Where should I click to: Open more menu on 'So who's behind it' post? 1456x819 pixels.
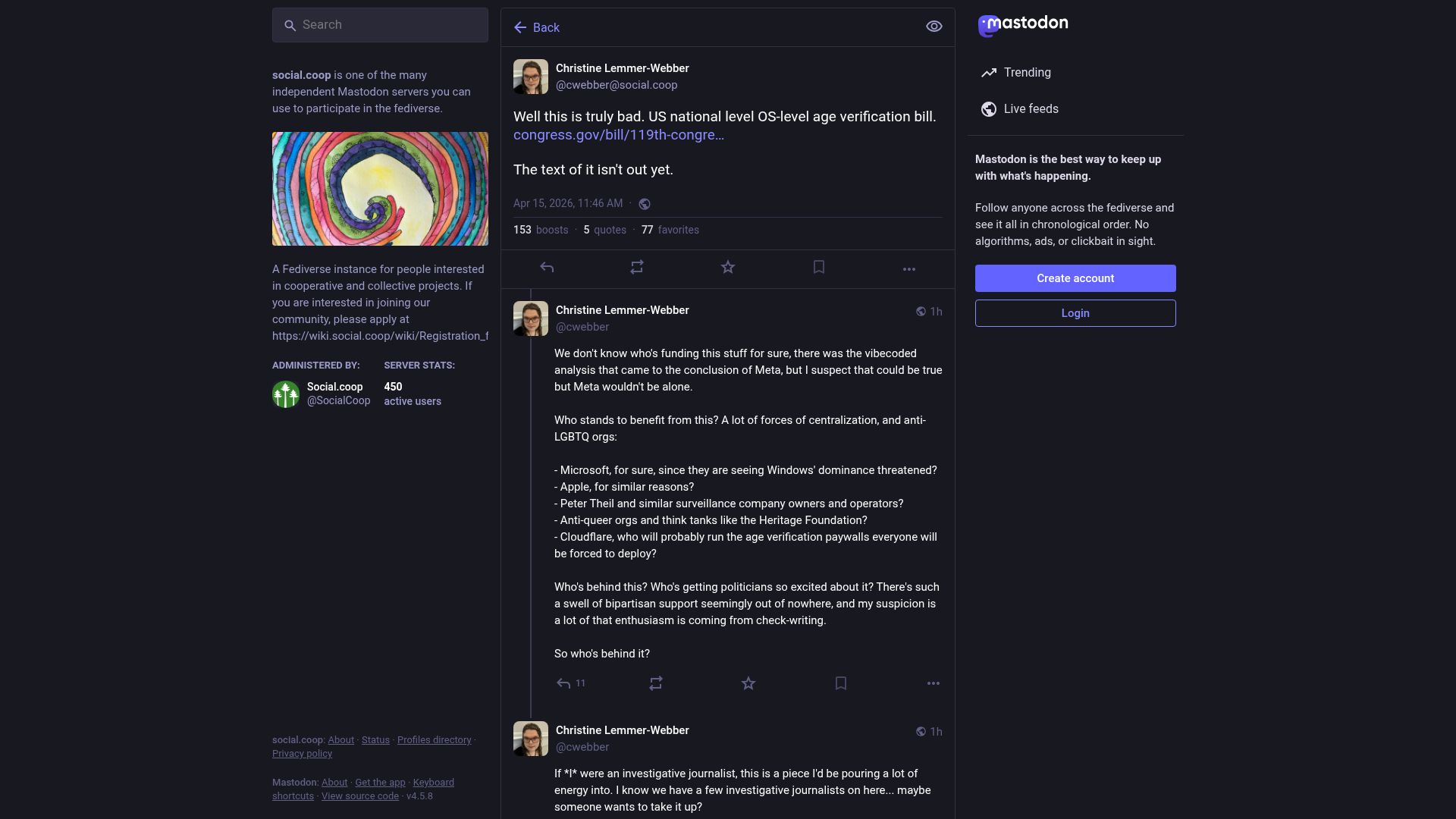tap(934, 683)
